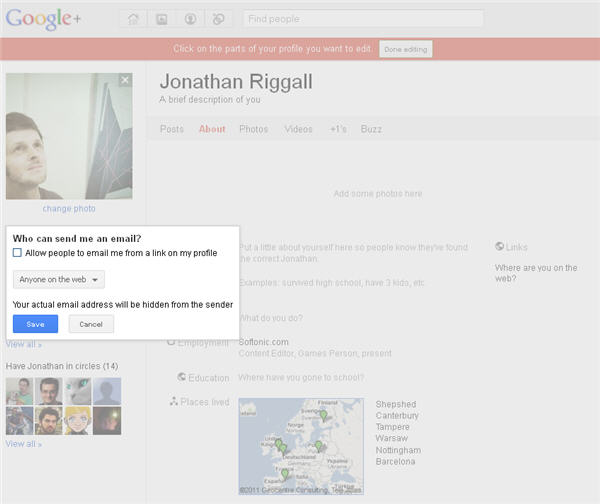Click the Links chain icon
The height and width of the screenshot is (504, 600).
[x=500, y=246]
